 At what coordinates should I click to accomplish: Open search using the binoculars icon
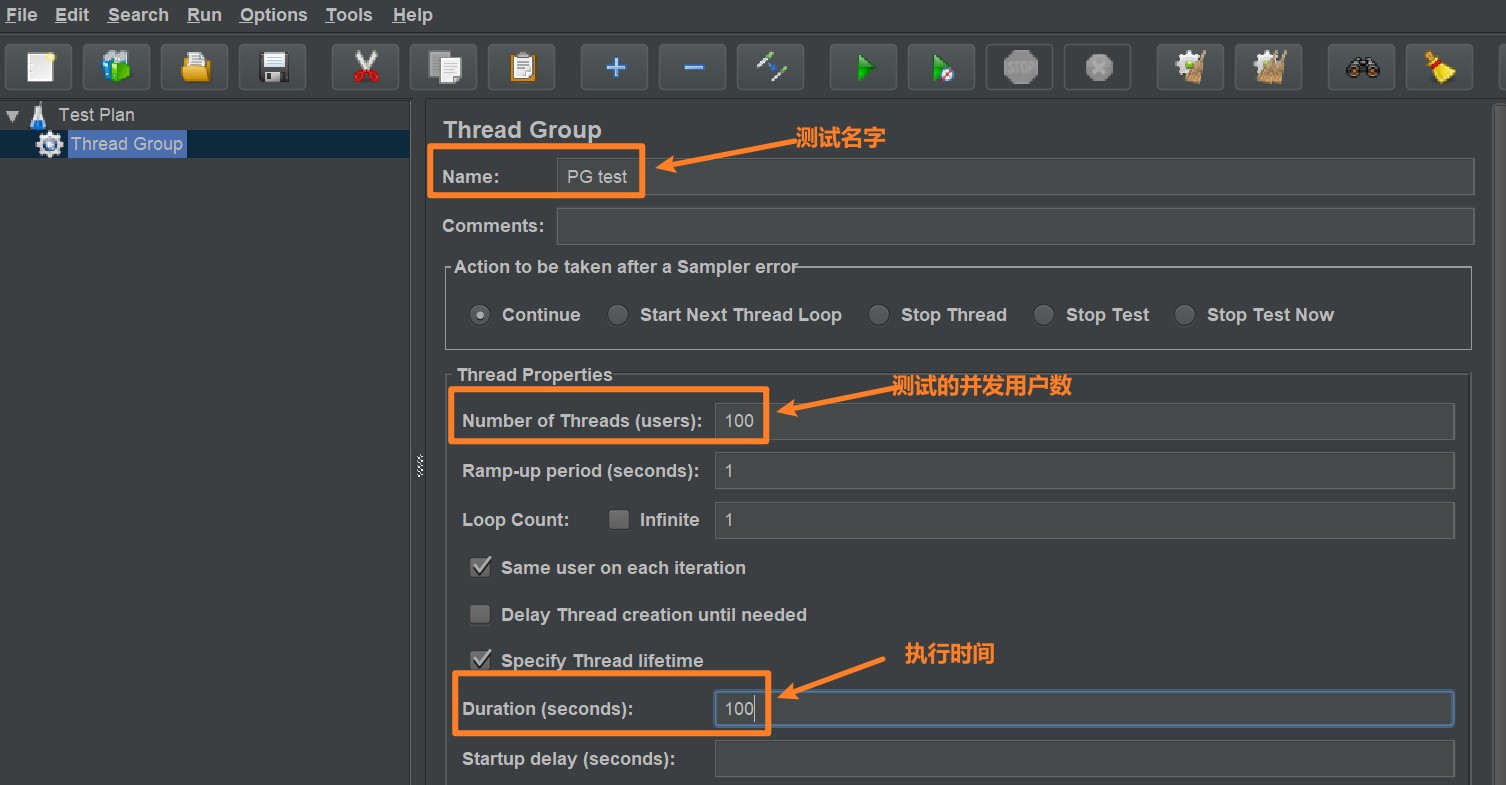(x=1361, y=66)
